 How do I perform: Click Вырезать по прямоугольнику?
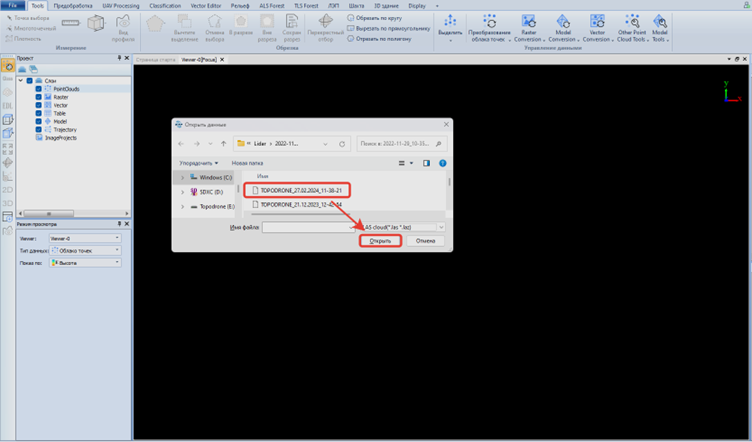pos(388,28)
